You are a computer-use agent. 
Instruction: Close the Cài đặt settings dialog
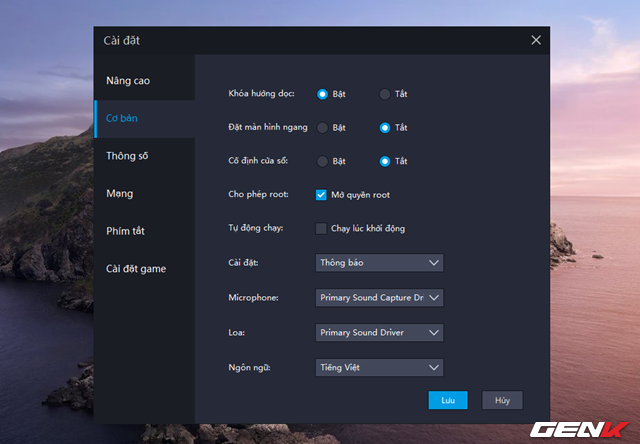coord(536,40)
